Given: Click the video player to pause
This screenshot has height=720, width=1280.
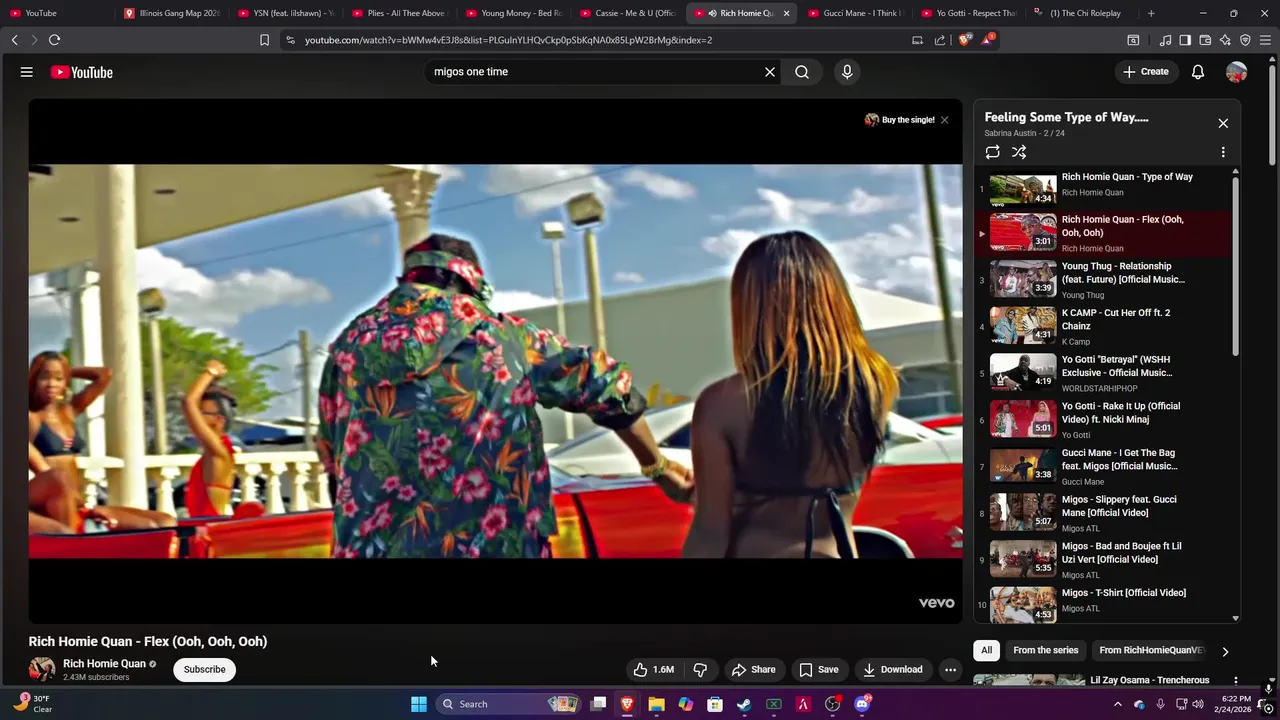Looking at the screenshot, I should (x=495, y=360).
